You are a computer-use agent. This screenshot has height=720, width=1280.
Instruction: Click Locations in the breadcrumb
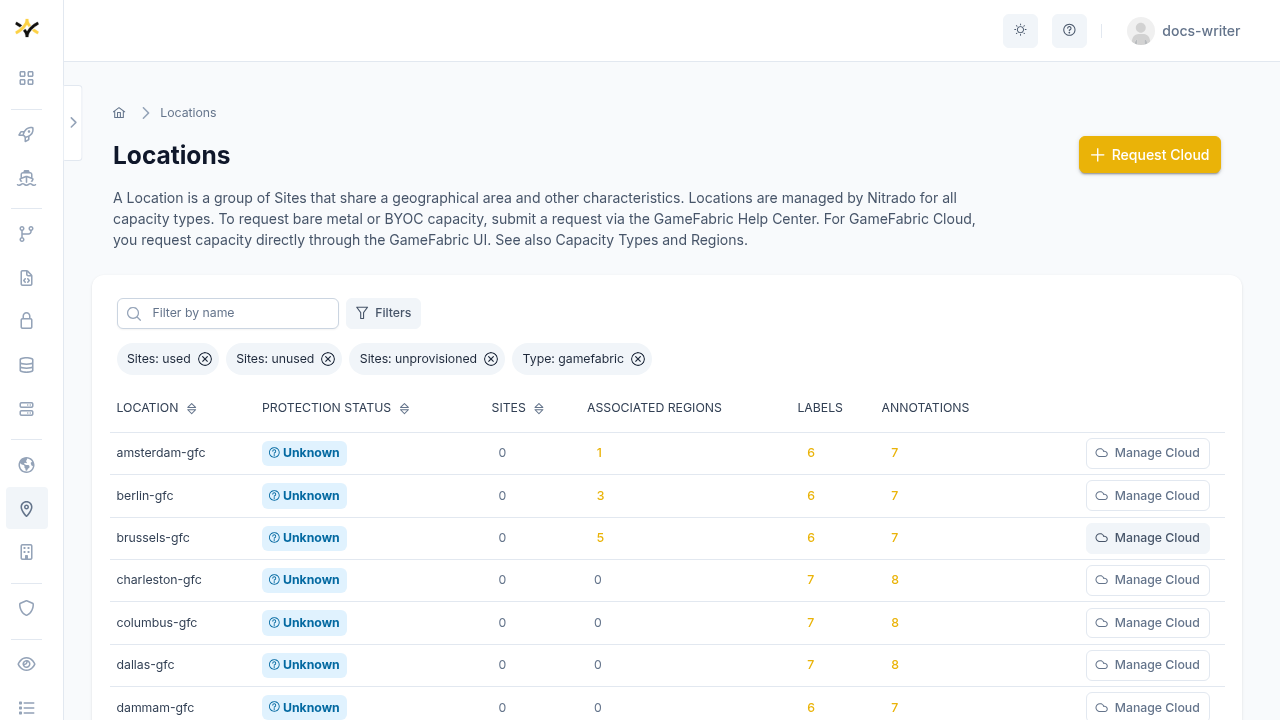188,113
